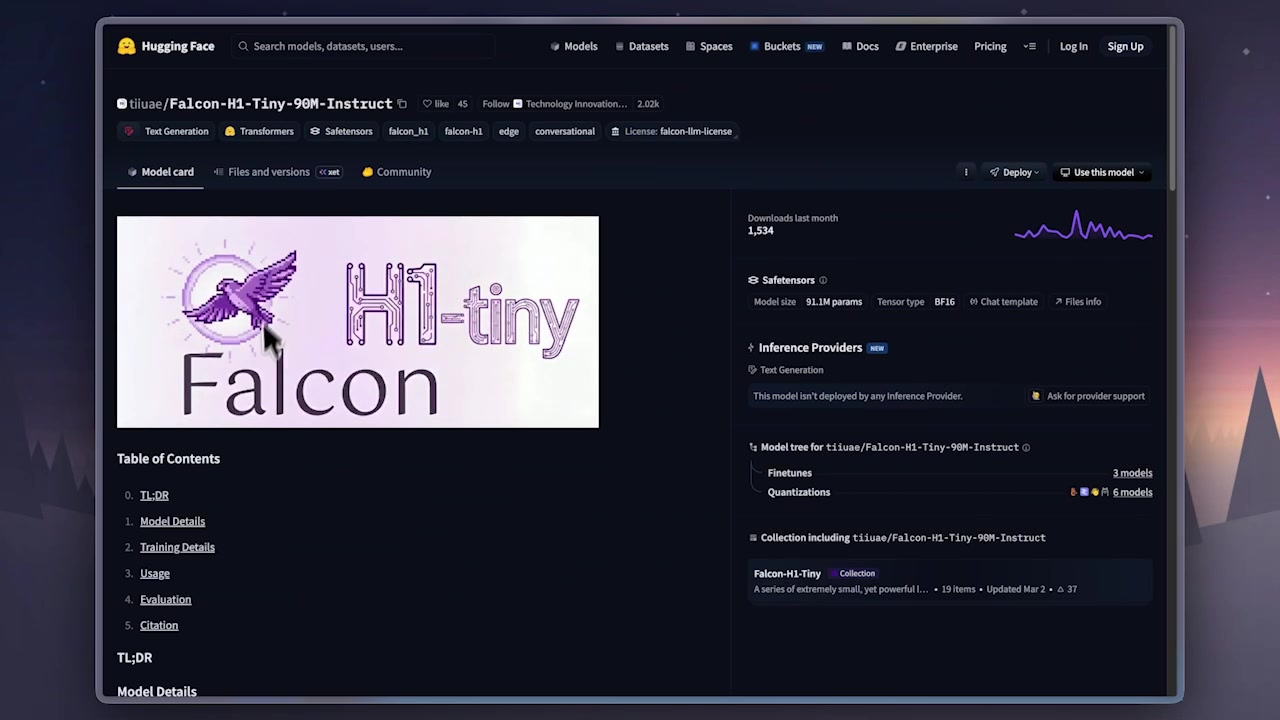This screenshot has width=1280, height=720.
Task: Jump to Training Details in contents
Action: (177, 547)
